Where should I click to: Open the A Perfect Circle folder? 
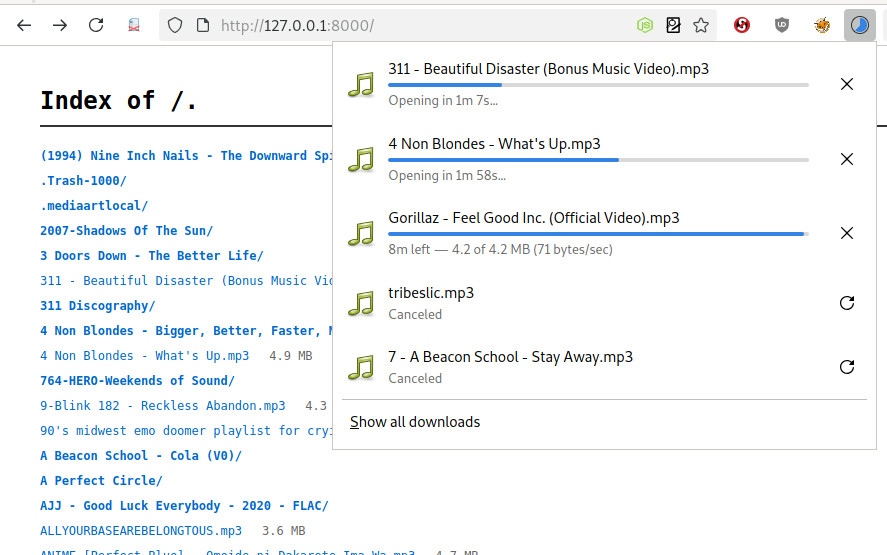pyautogui.click(x=101, y=481)
